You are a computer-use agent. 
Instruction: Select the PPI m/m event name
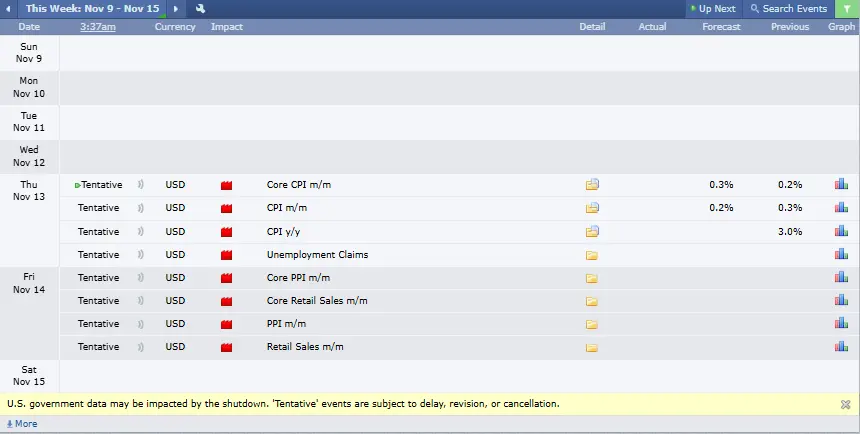coord(286,324)
